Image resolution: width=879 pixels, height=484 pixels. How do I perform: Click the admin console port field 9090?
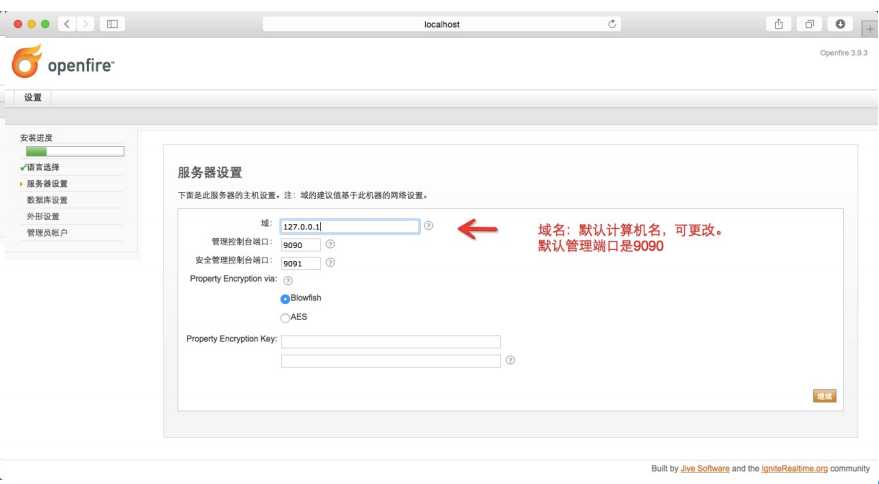tap(300, 245)
